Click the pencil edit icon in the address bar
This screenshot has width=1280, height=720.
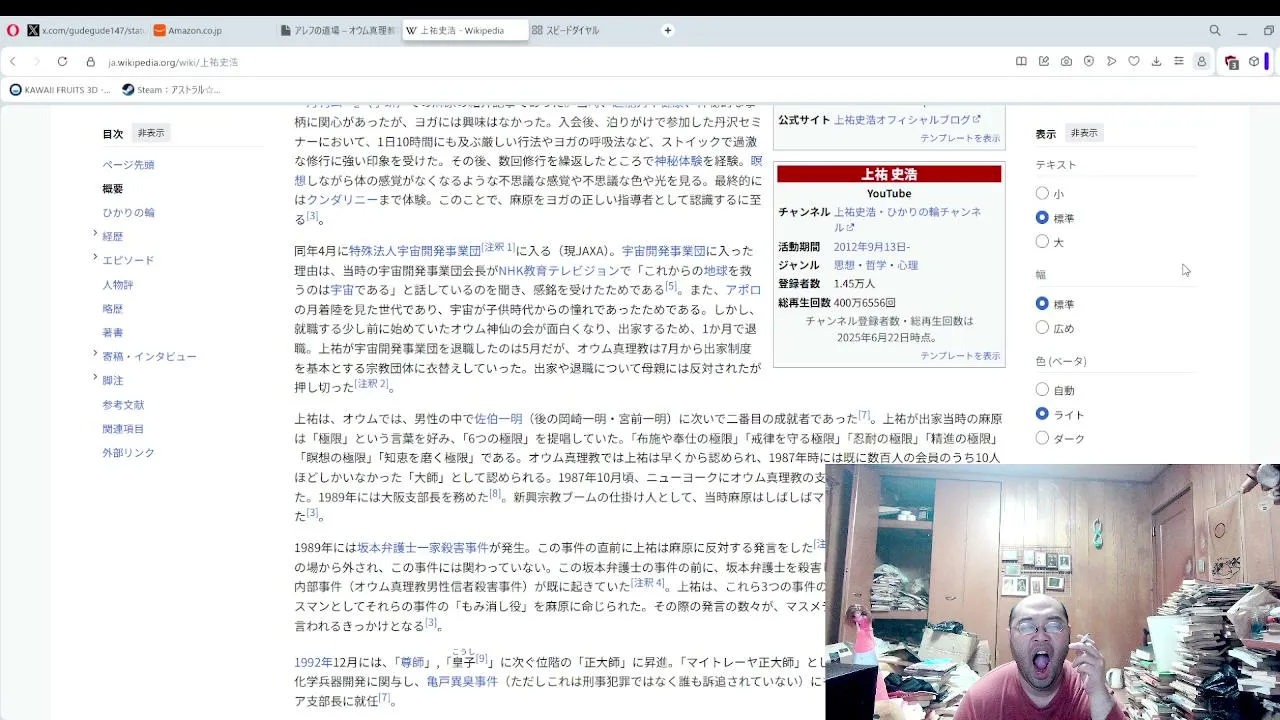click(1044, 62)
